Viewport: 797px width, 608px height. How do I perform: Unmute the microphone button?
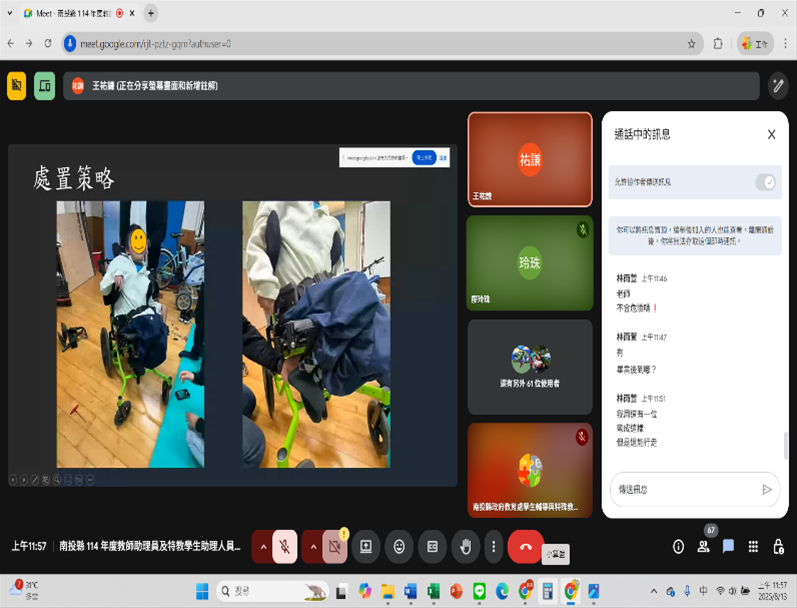pyautogui.click(x=285, y=547)
